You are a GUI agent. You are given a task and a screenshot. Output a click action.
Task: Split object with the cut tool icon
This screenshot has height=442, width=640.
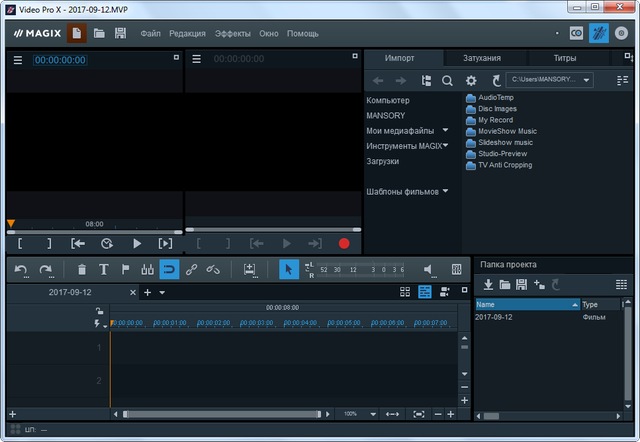(x=147, y=269)
